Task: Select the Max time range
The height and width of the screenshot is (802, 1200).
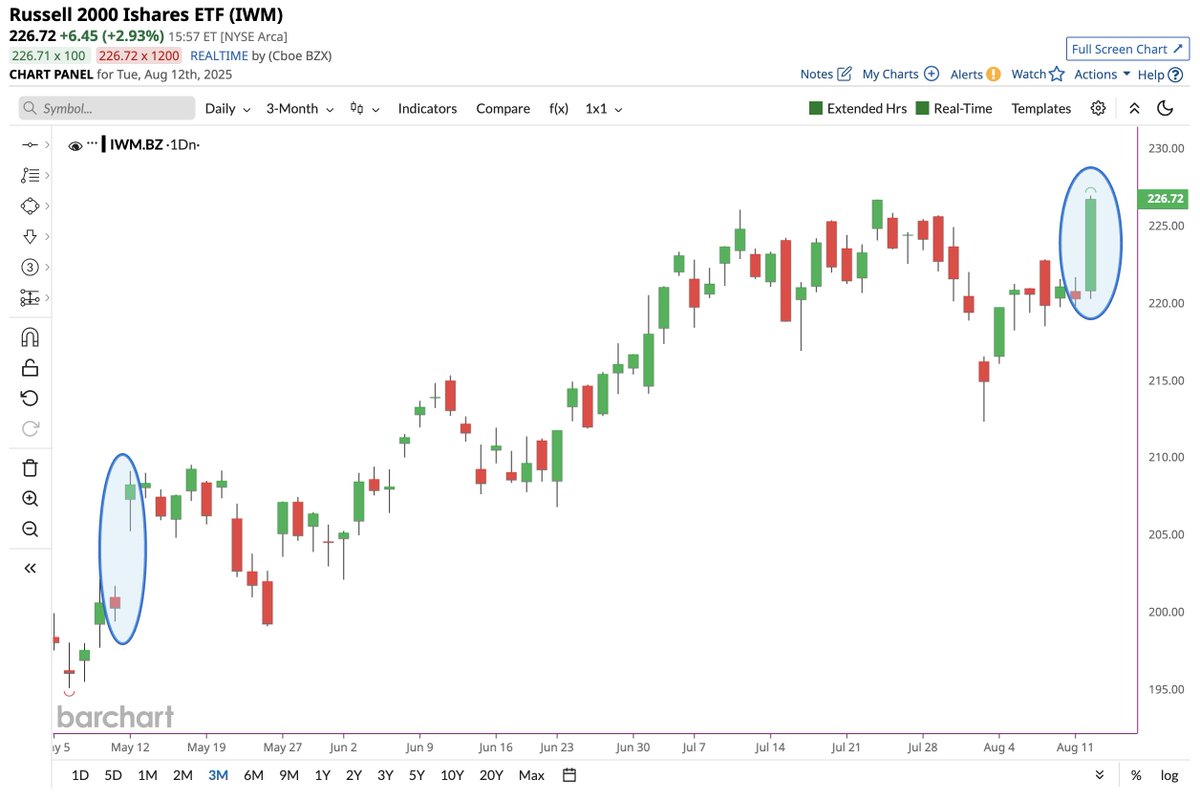Action: tap(532, 775)
